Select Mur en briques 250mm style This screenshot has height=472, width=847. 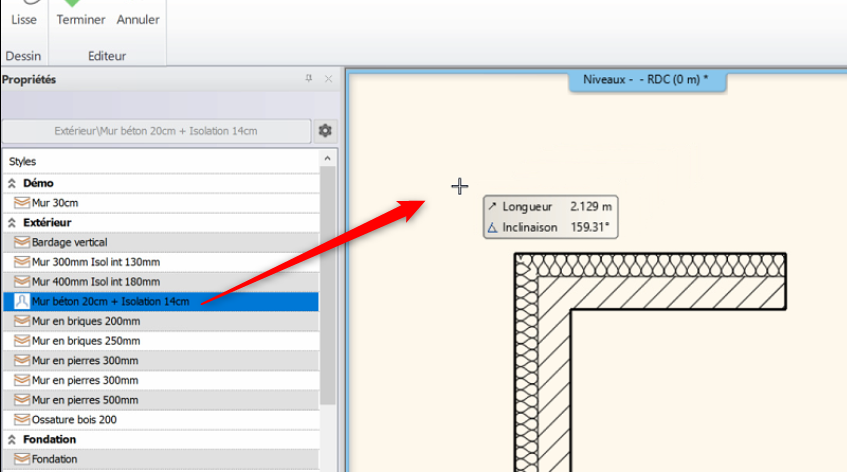click(x=161, y=341)
